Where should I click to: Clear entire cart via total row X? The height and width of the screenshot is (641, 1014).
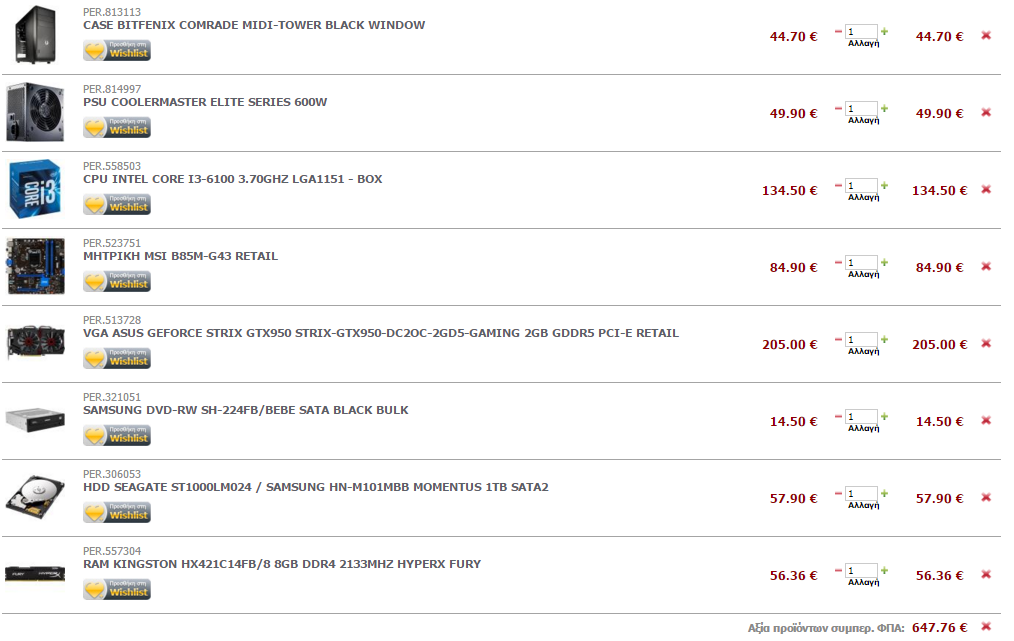(986, 626)
